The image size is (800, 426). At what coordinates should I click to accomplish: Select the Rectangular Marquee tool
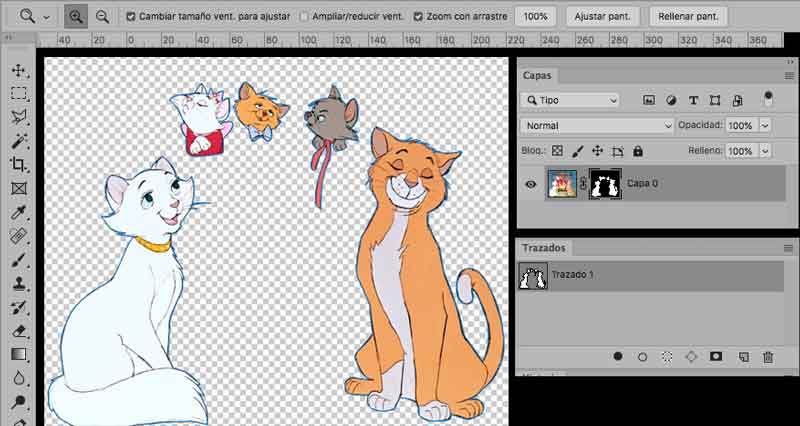18,94
